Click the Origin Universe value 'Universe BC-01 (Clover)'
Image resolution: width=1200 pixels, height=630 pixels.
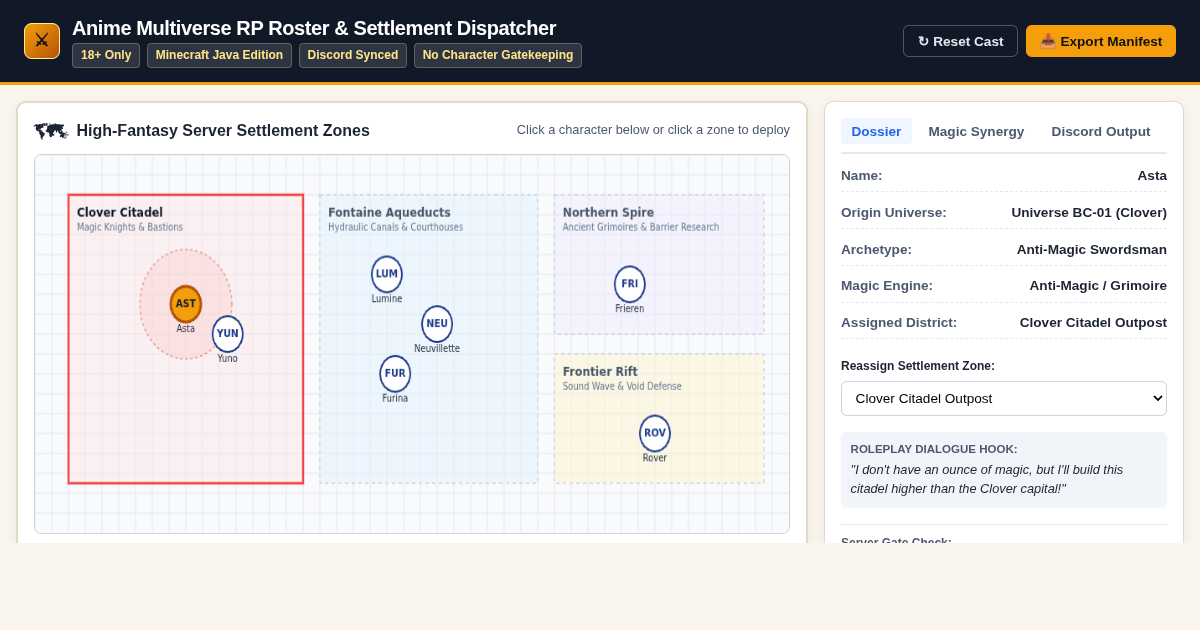[x=1089, y=212]
